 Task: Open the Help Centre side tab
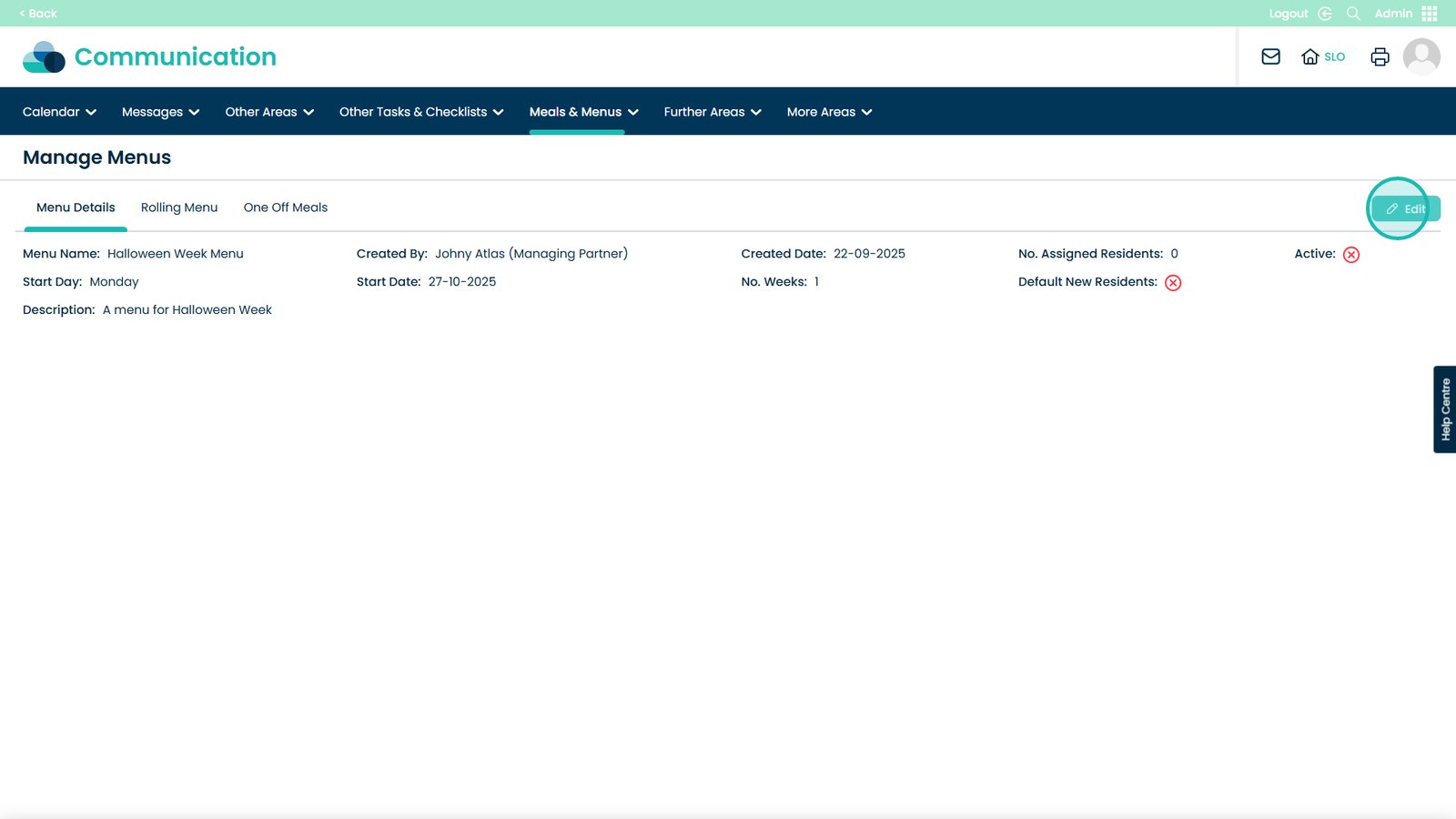click(1444, 409)
